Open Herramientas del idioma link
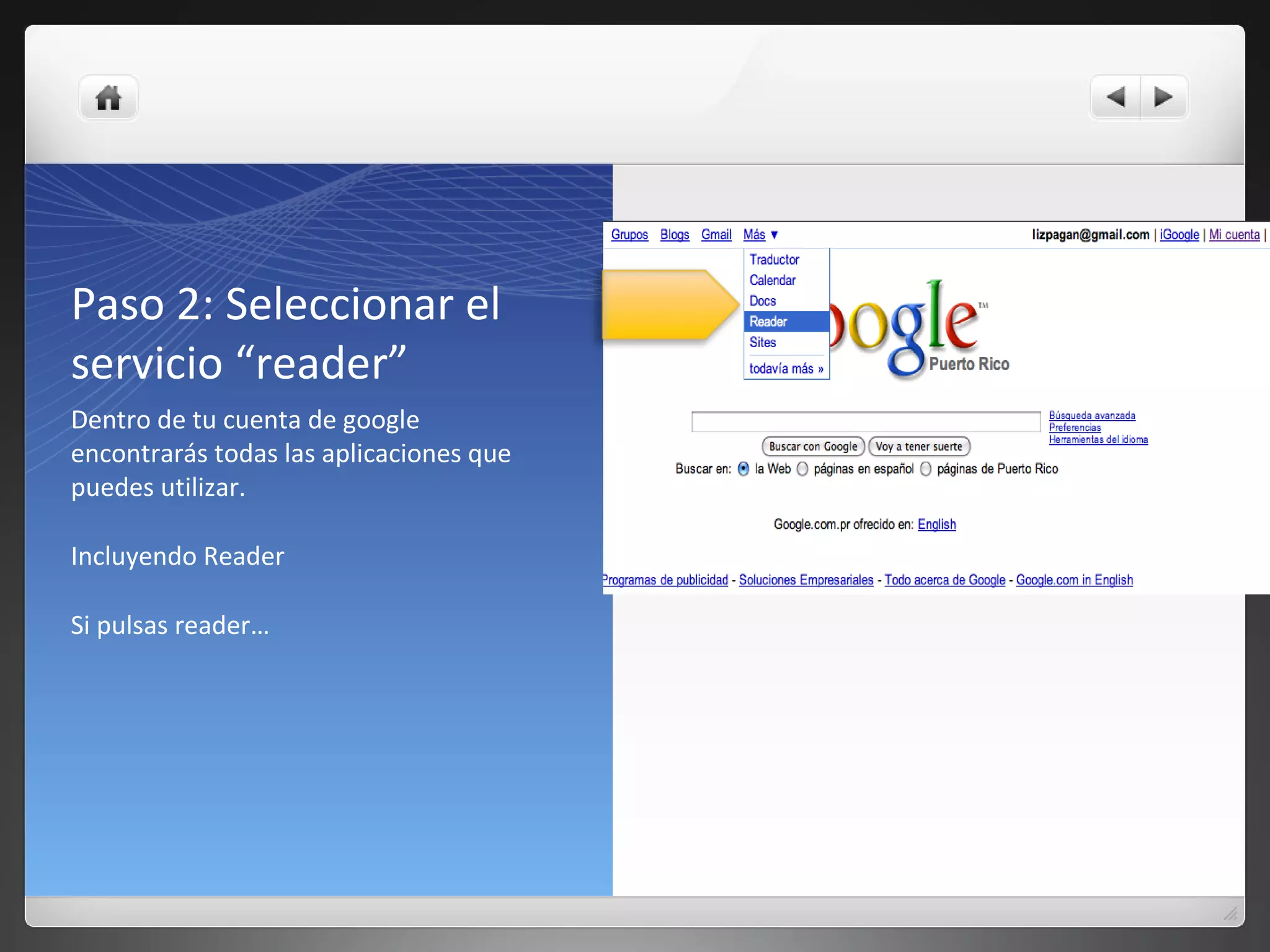Screen dimensions: 1270x952 (x=1098, y=439)
